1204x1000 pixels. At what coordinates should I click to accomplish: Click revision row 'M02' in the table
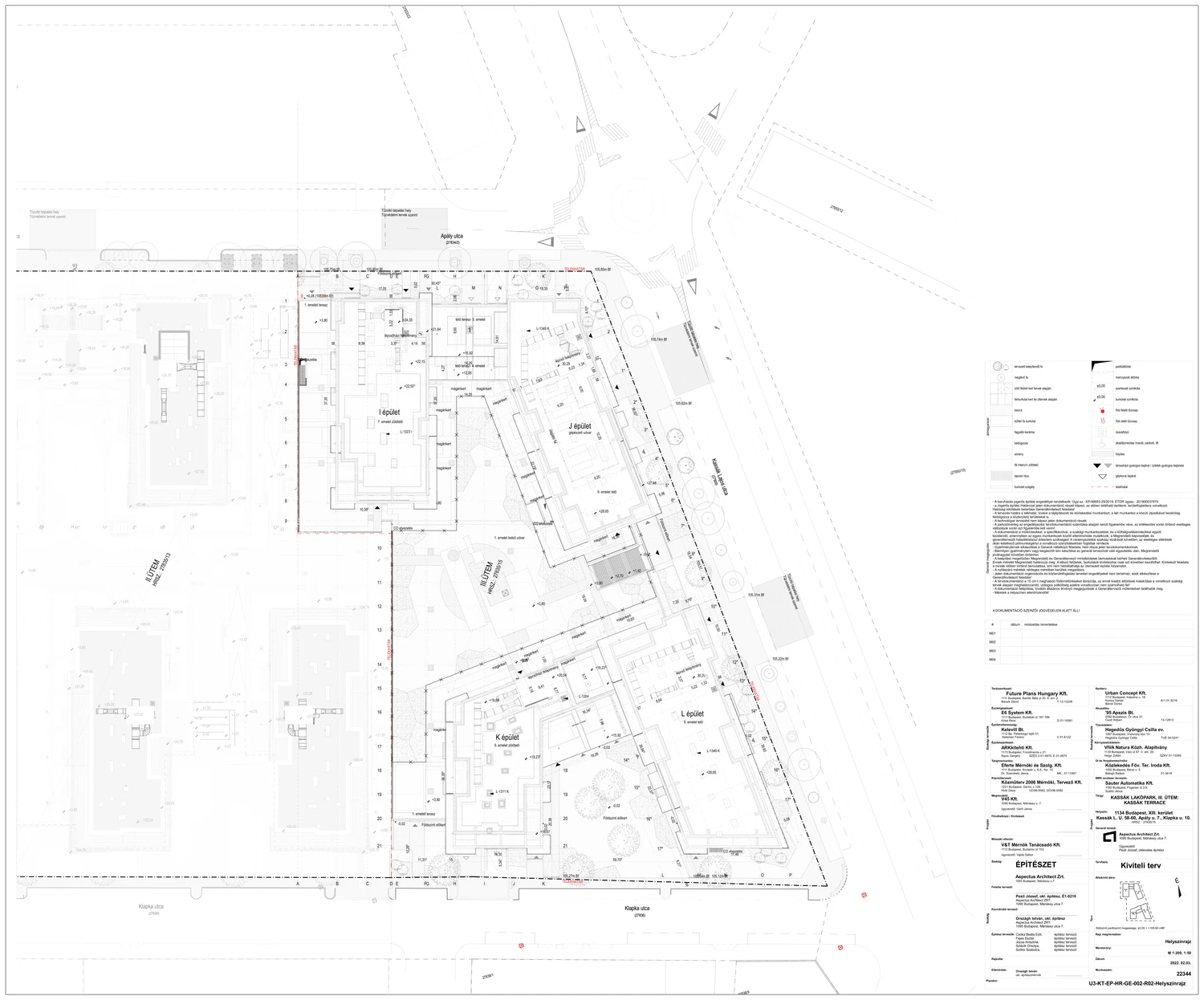tap(1089, 642)
